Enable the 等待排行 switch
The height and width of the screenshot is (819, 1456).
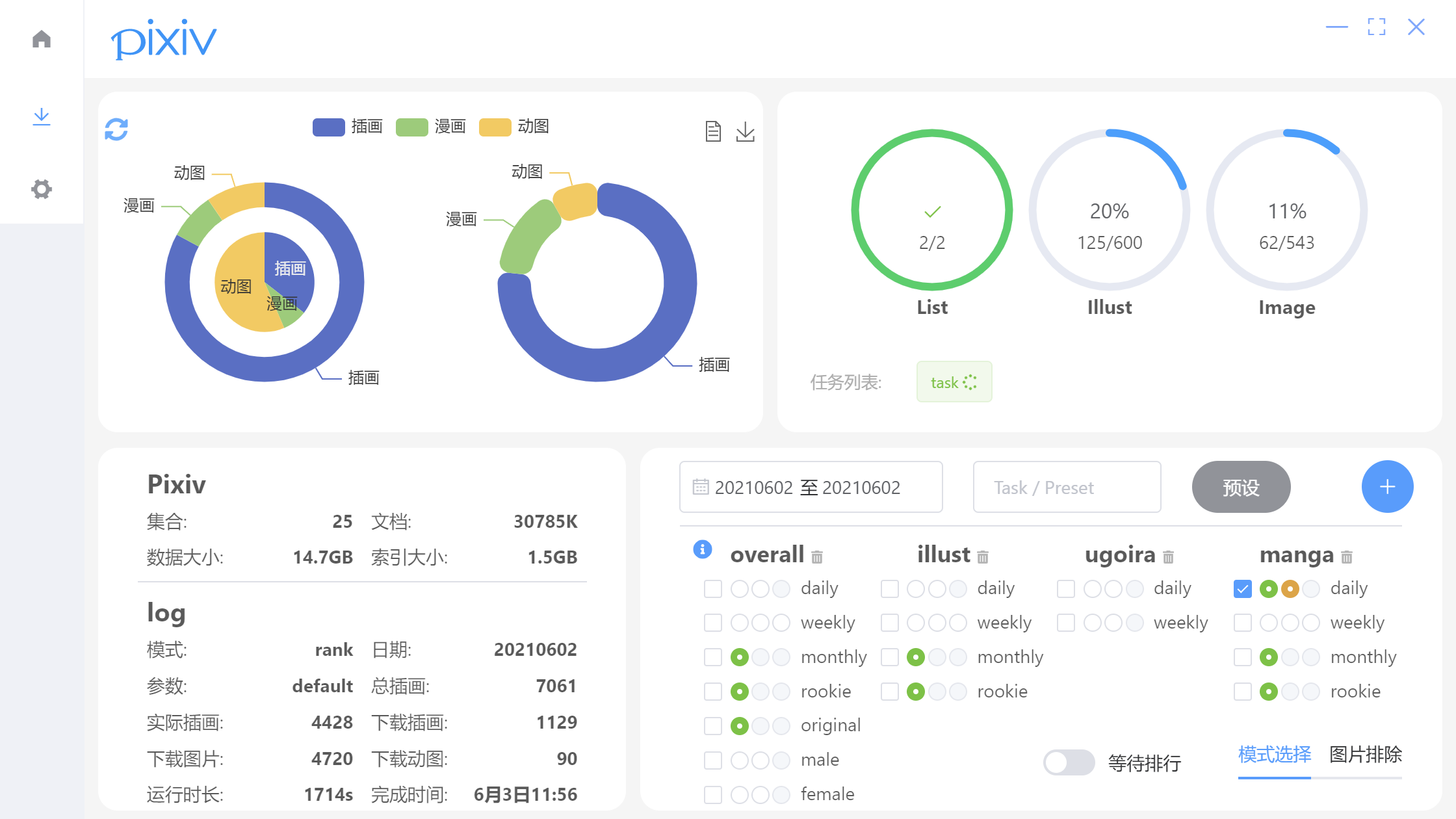click(x=1069, y=762)
